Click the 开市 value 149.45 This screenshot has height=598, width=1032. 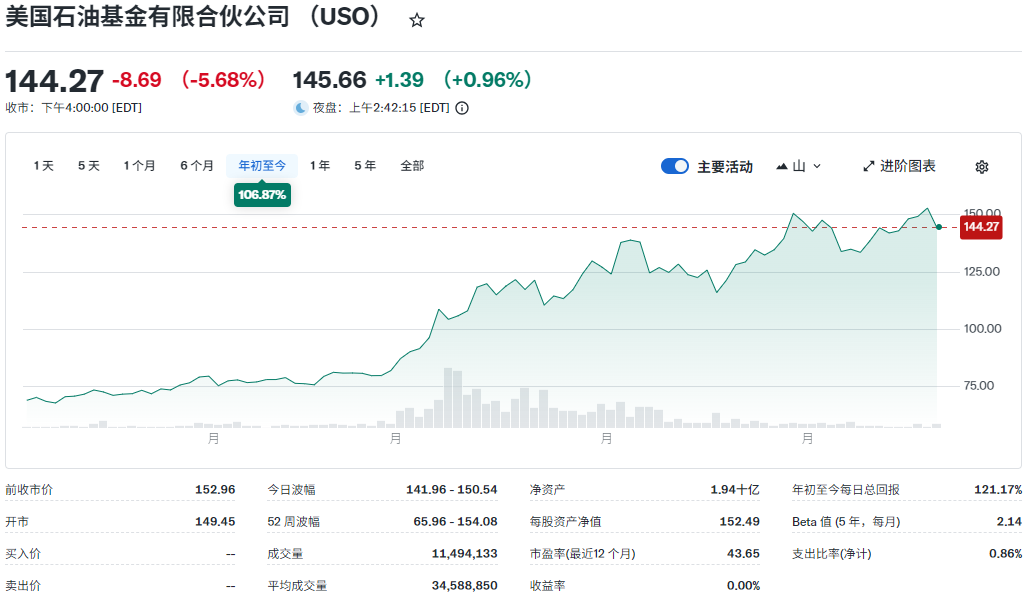click(215, 522)
